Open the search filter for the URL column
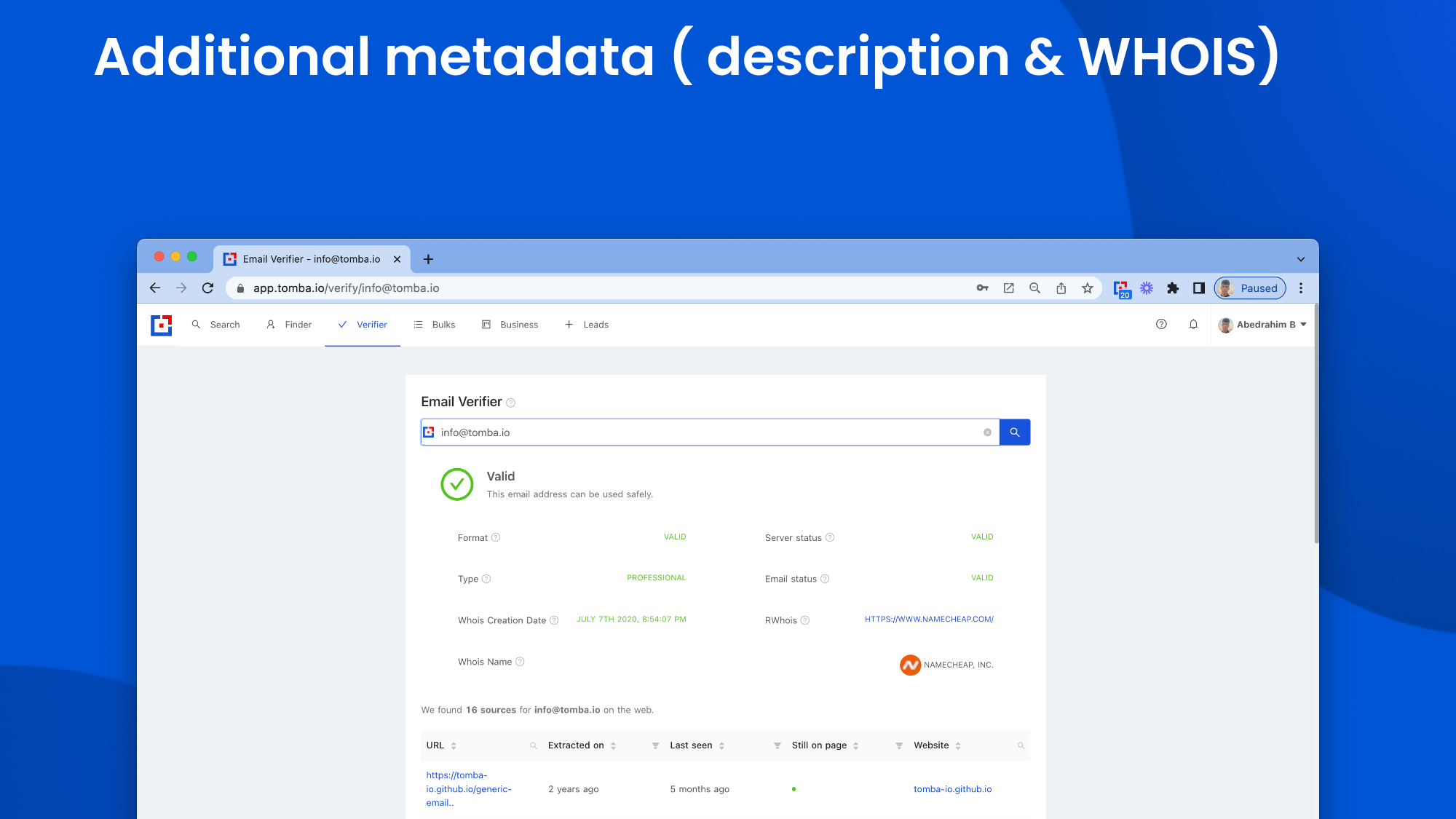 coord(534,745)
